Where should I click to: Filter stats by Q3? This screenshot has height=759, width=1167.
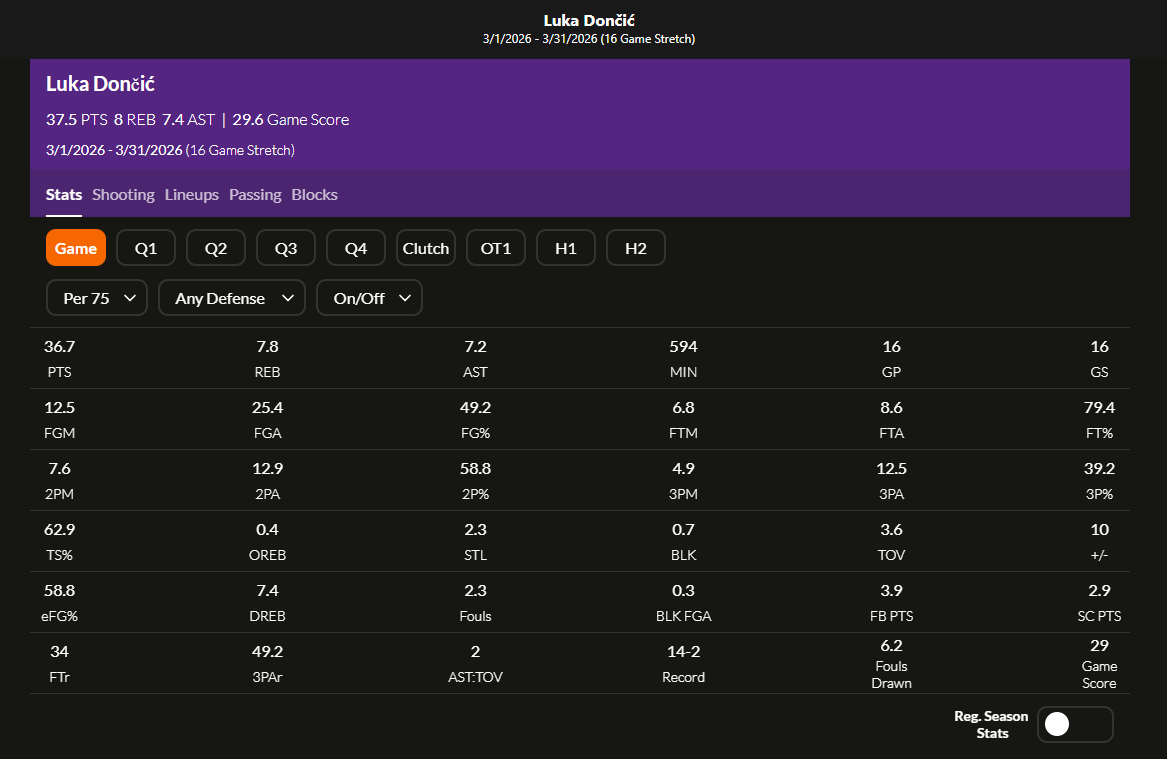pyautogui.click(x=286, y=248)
